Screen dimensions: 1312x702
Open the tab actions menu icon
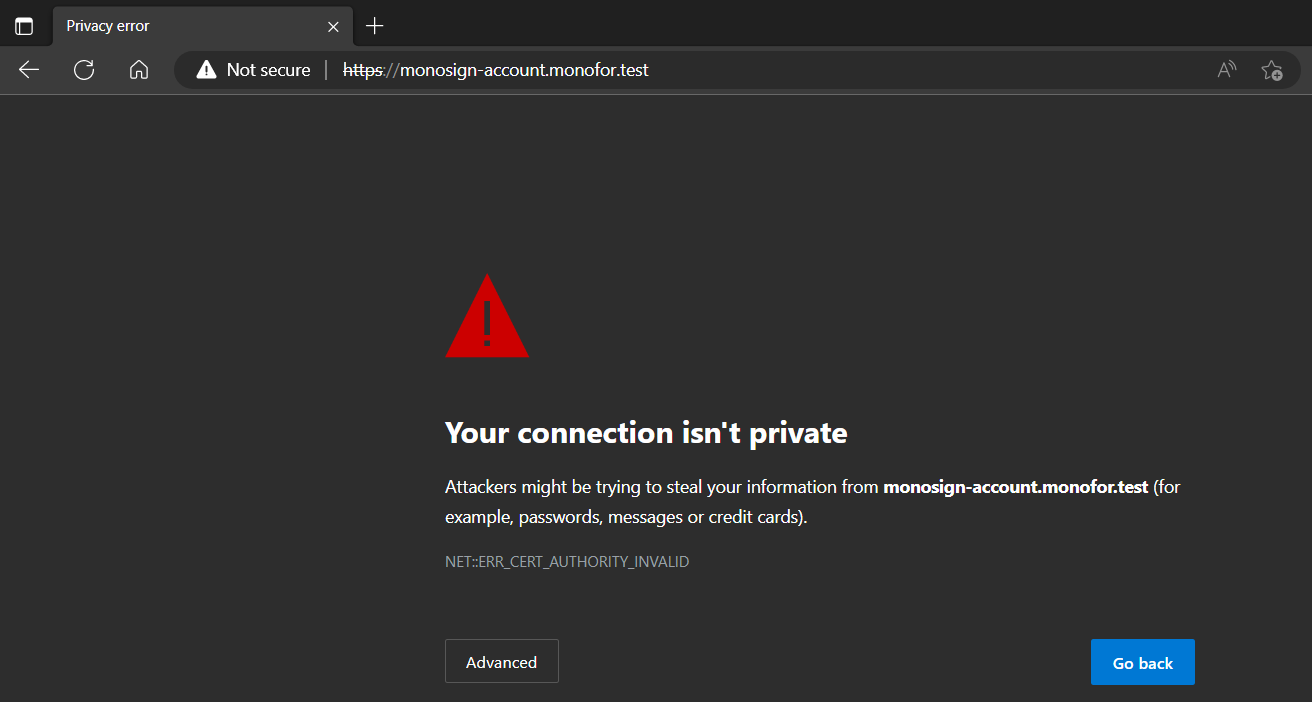point(24,26)
